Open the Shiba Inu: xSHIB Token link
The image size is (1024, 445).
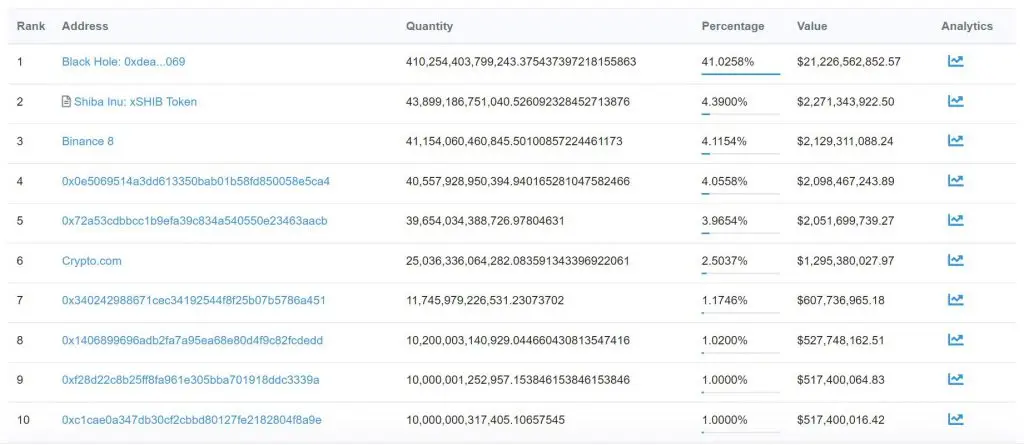coord(135,102)
